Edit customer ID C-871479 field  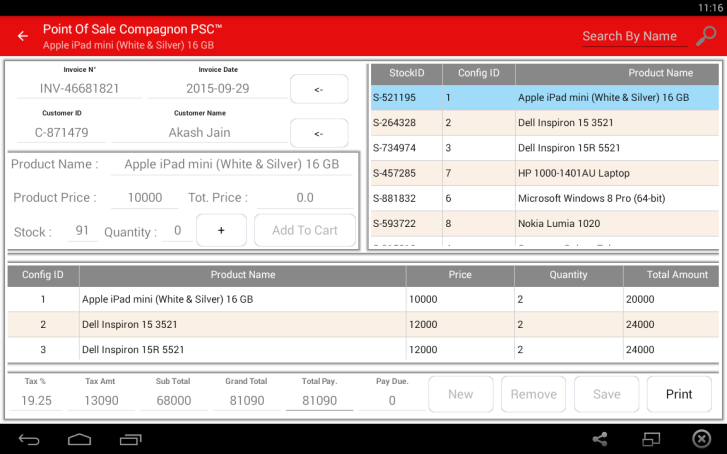(61, 133)
